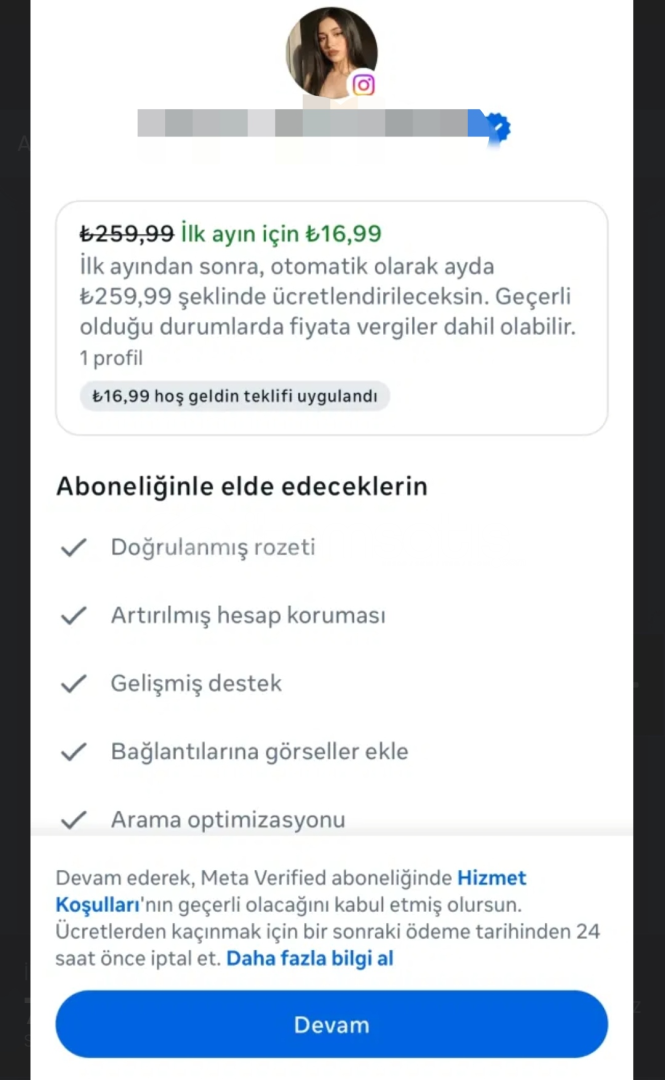Click the Aboneliğinle elde edeceklerin heading
Screen dimensions: 665x1080
click(242, 487)
